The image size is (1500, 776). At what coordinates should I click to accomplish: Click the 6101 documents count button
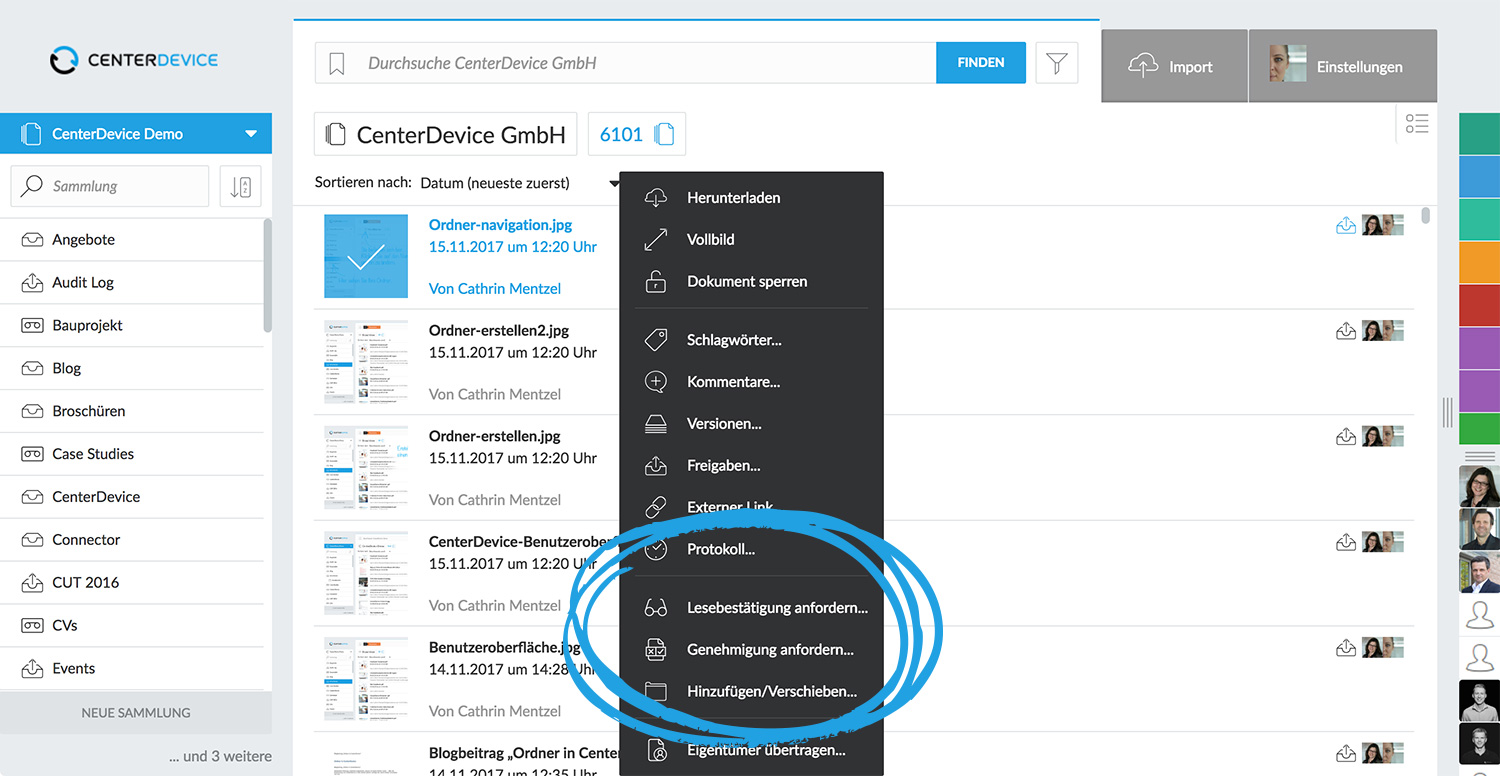click(637, 134)
